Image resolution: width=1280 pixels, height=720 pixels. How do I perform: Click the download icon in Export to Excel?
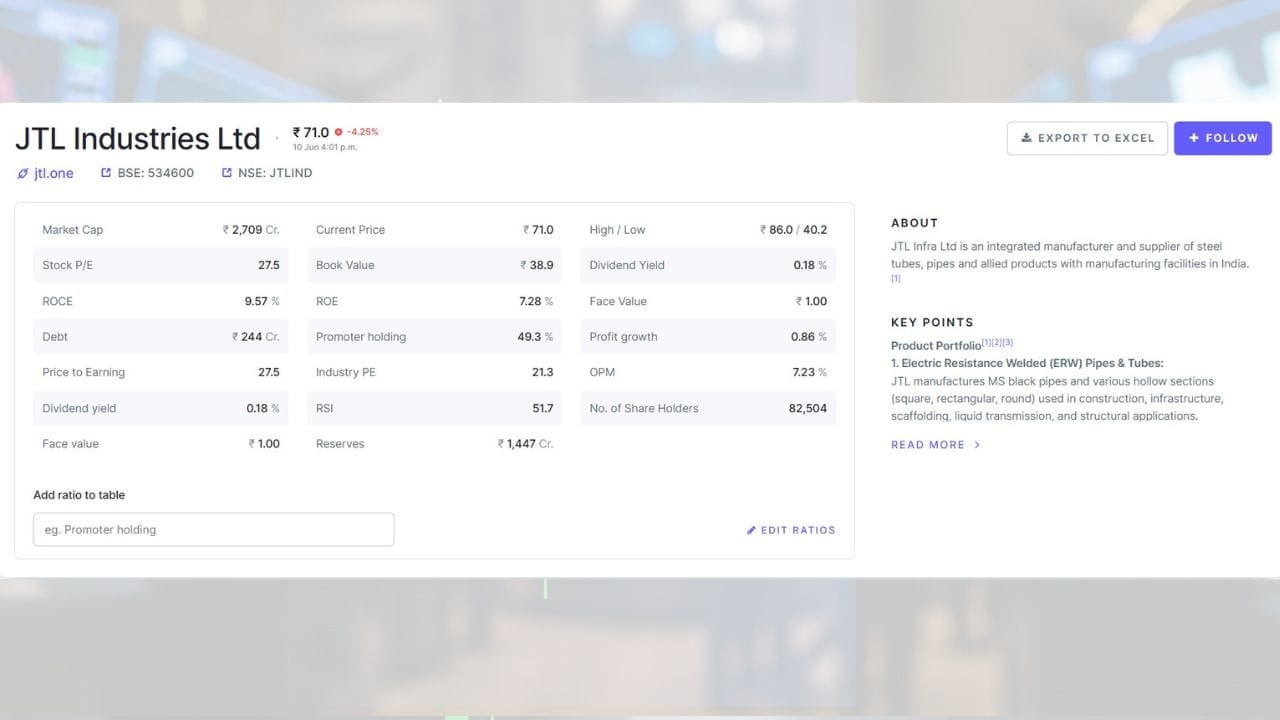[x=1026, y=138]
